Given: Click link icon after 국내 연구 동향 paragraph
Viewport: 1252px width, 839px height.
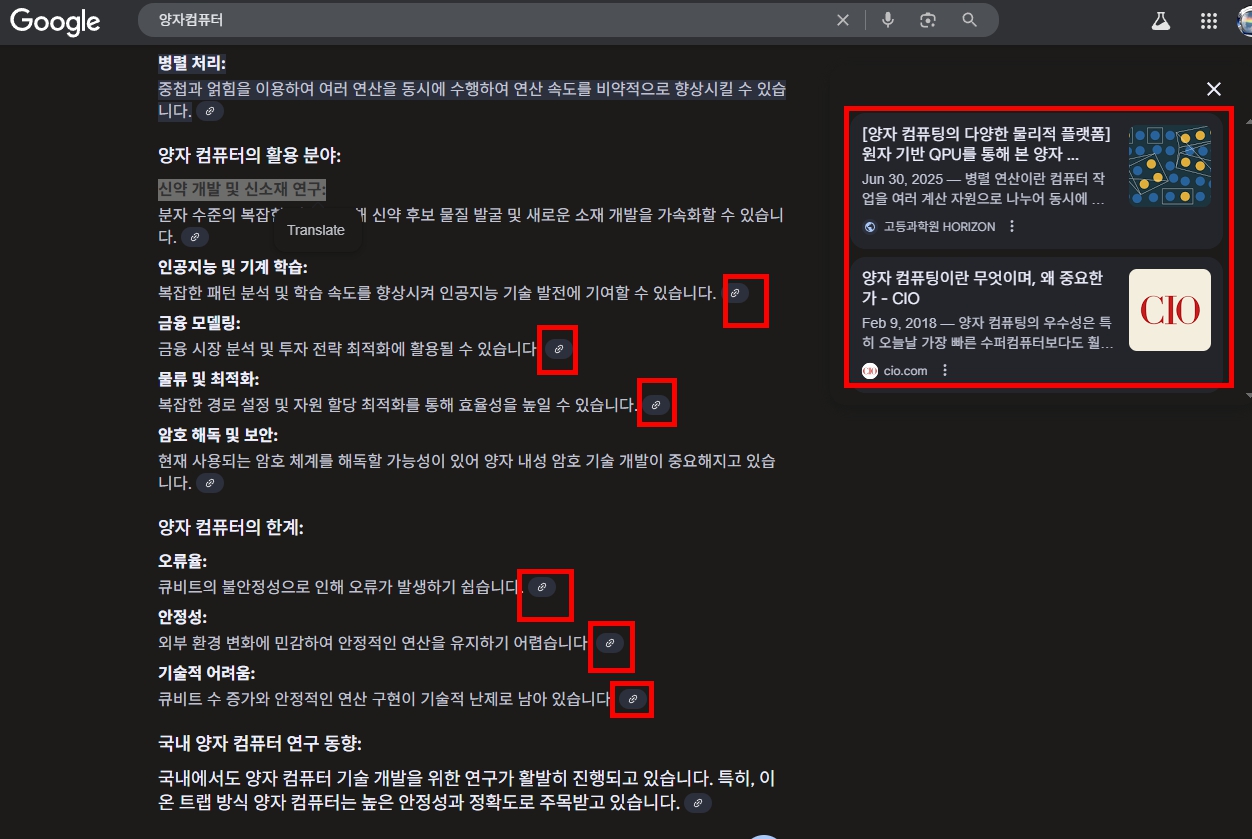Looking at the screenshot, I should point(698,803).
